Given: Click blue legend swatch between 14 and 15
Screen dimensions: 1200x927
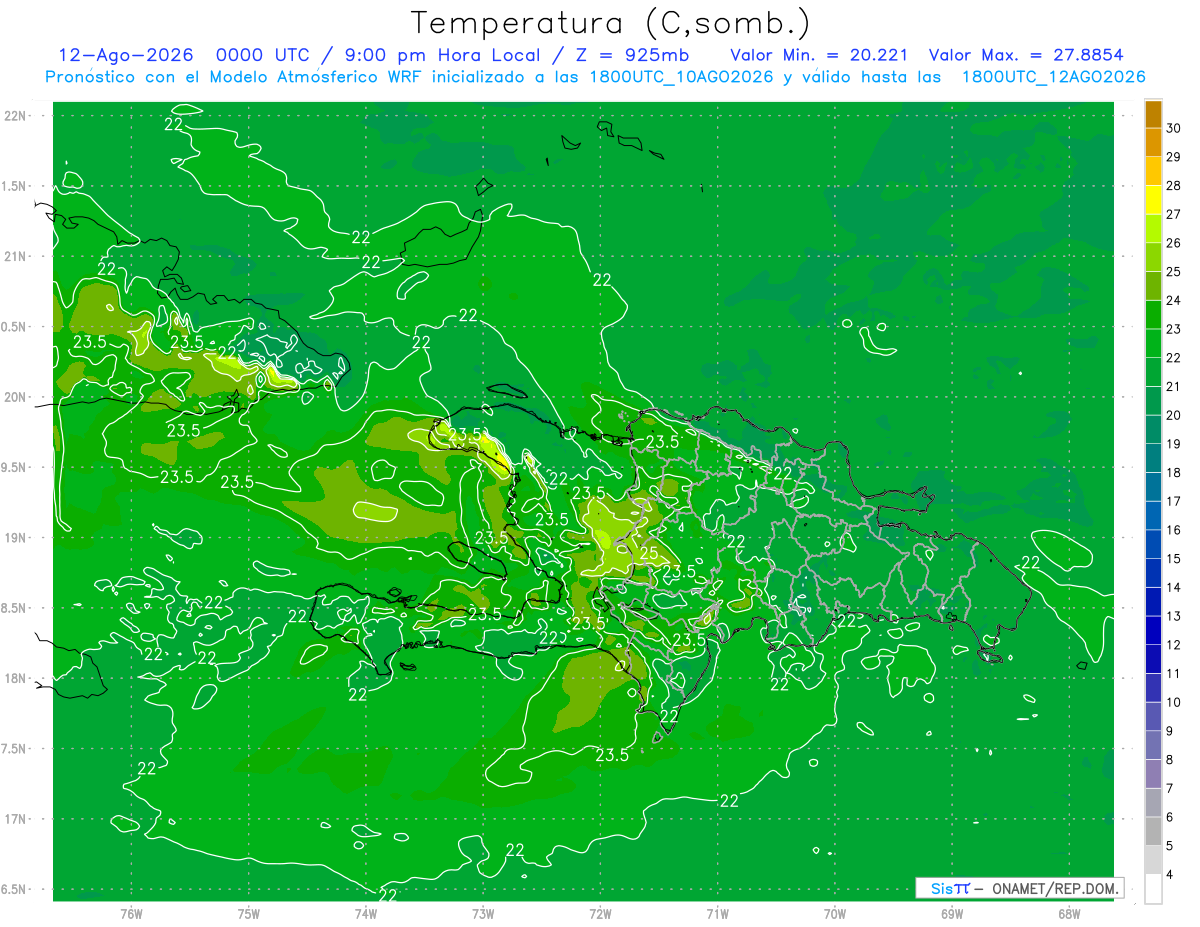Looking at the screenshot, I should pos(1153,573).
